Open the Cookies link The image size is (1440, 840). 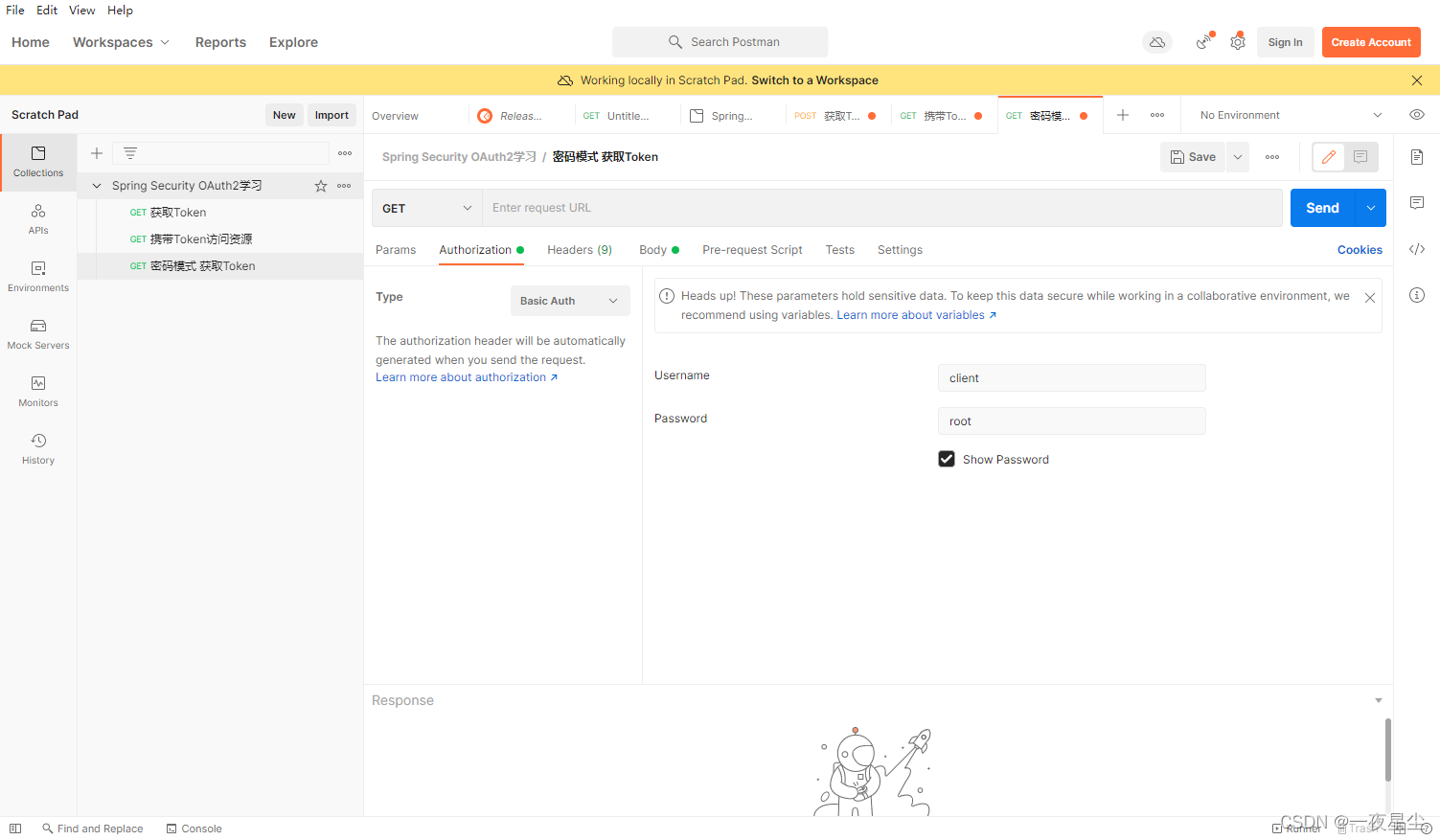[x=1360, y=250]
